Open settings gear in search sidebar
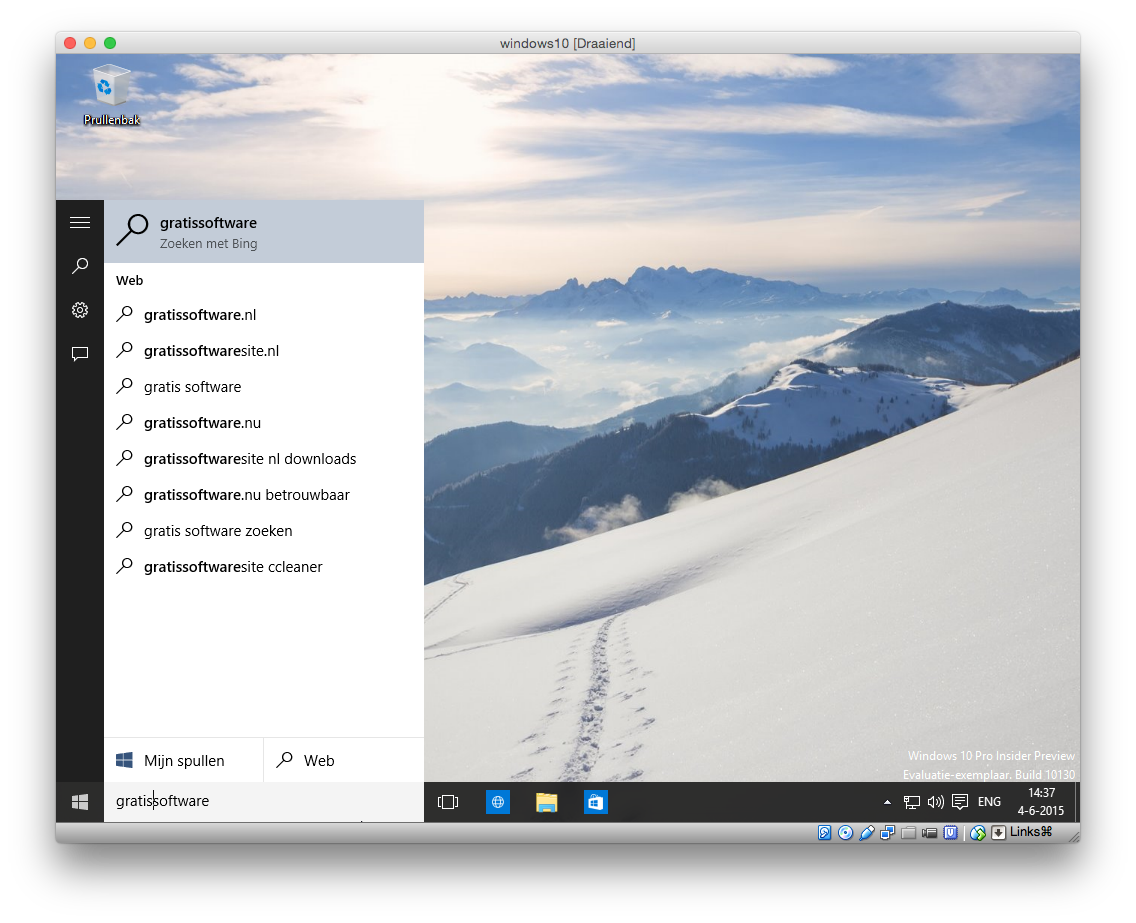Viewport: 1136px width, 923px height. coord(80,310)
